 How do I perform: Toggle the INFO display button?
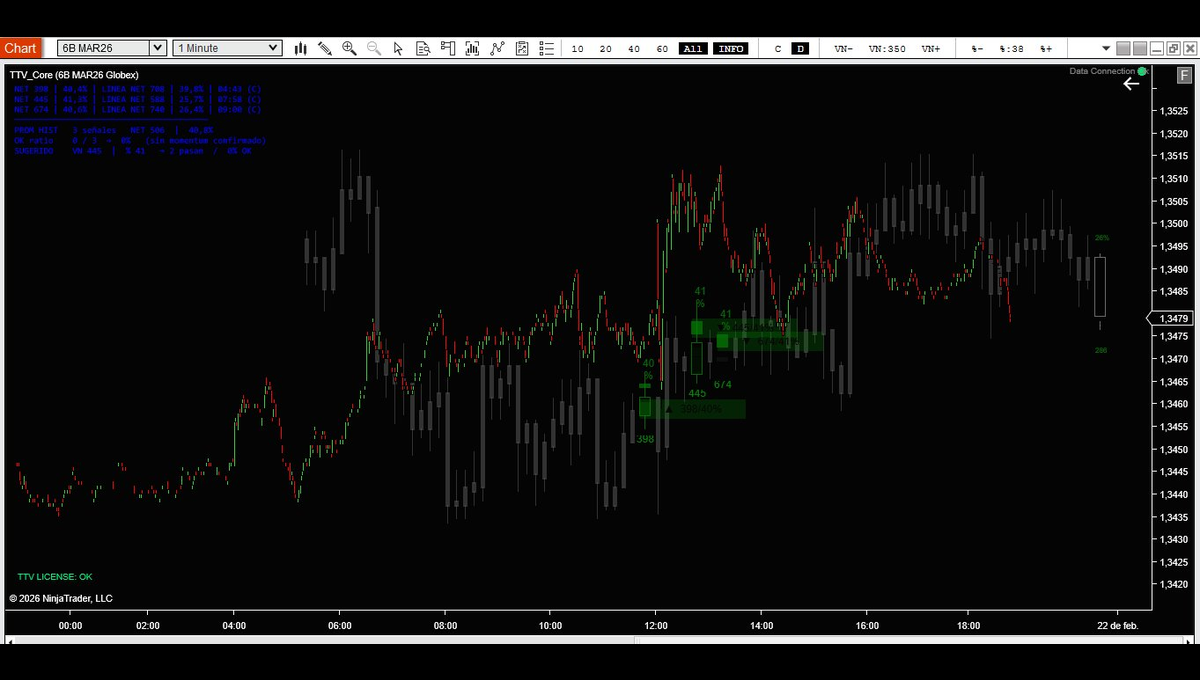[731, 48]
